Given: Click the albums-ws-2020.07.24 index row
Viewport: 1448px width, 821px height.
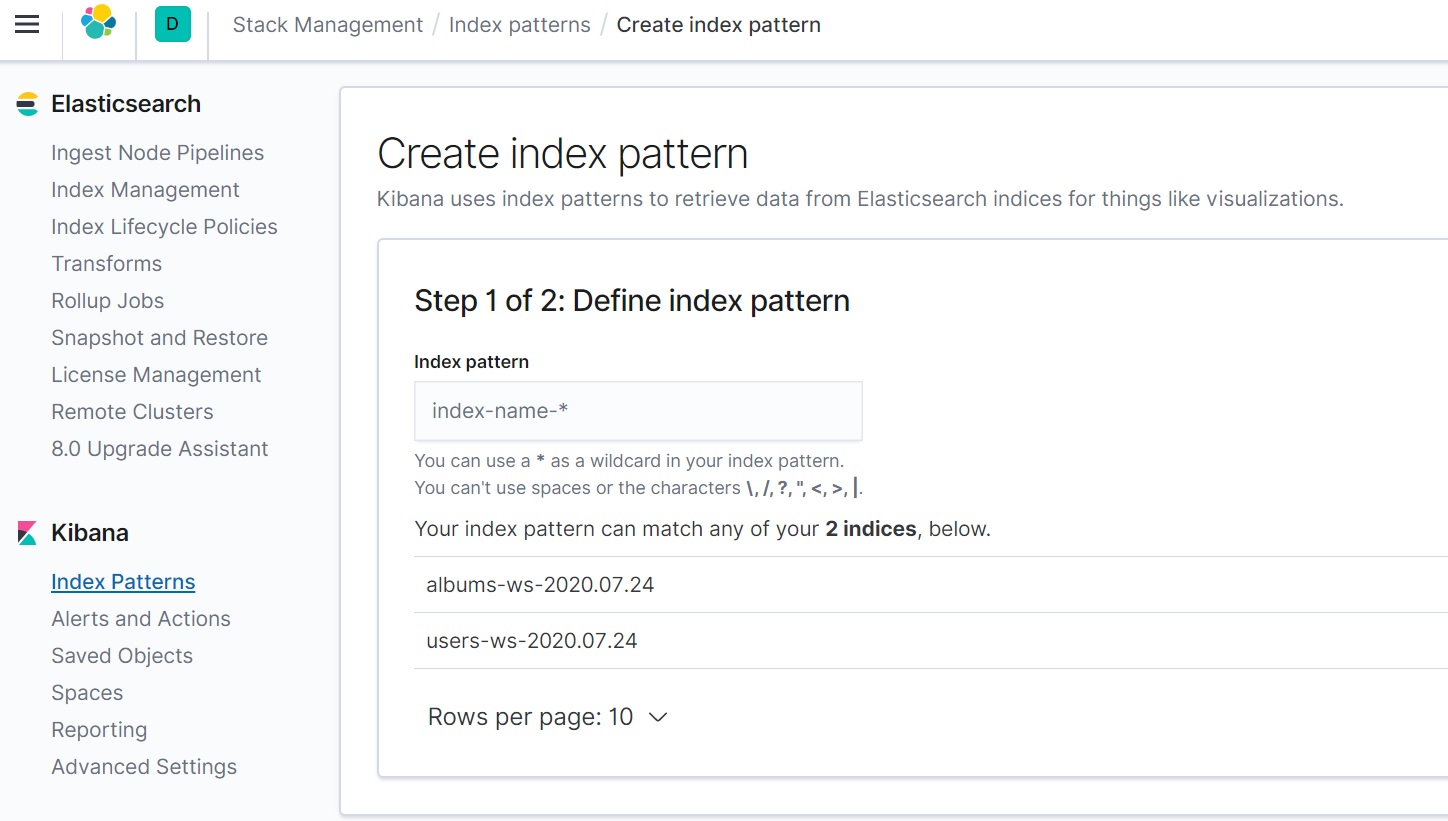Looking at the screenshot, I should point(540,585).
